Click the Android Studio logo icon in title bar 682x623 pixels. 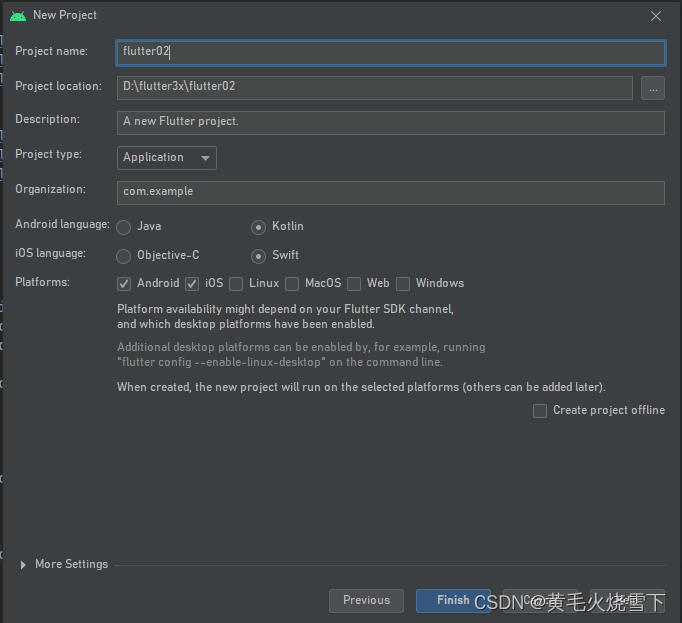pyautogui.click(x=18, y=16)
